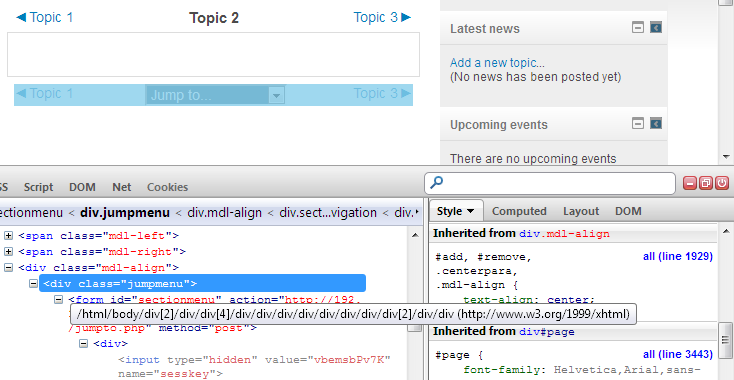Click the Topic 2 heading

pos(214,18)
